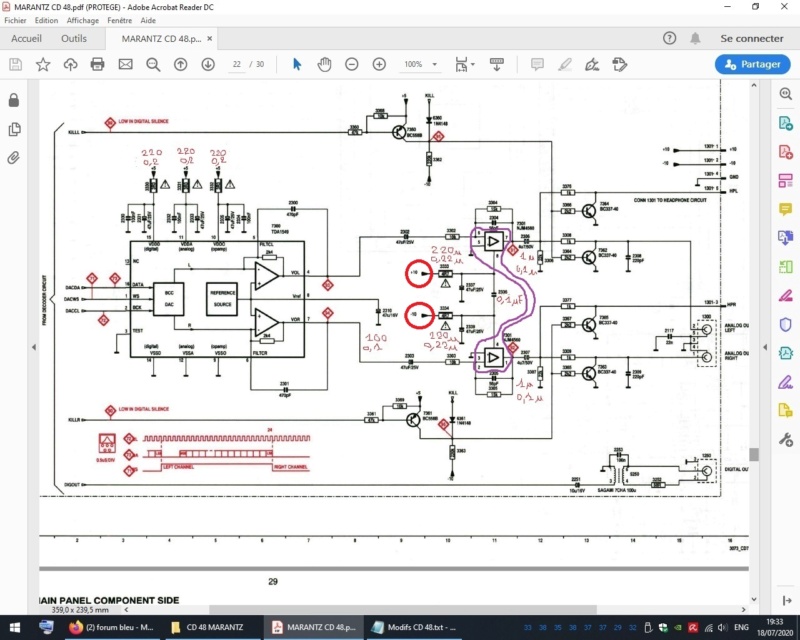Click the page number input field

coord(237,64)
